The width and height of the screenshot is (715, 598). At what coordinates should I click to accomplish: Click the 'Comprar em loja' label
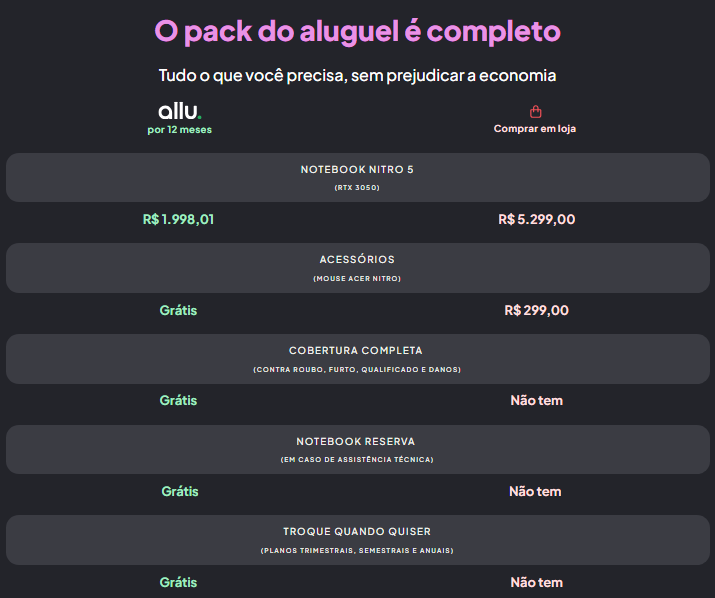(x=535, y=129)
